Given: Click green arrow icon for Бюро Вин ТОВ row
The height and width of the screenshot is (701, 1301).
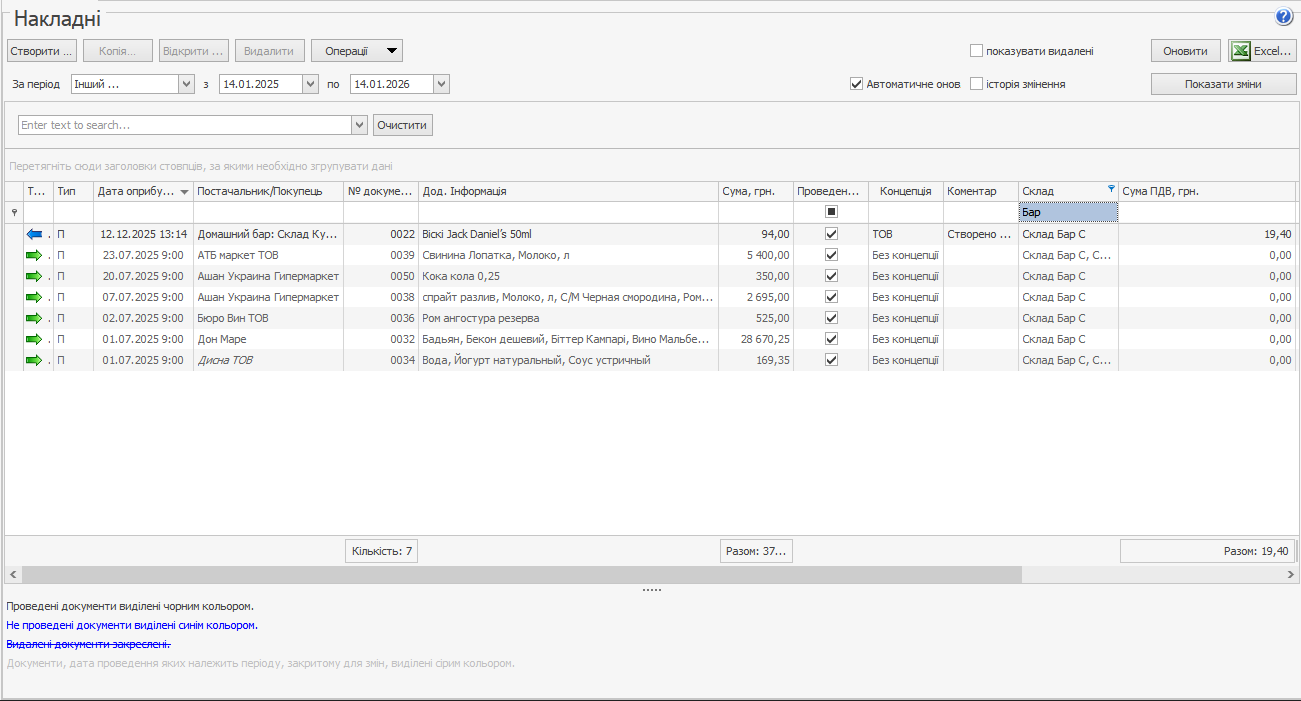Looking at the screenshot, I should click(x=35, y=318).
